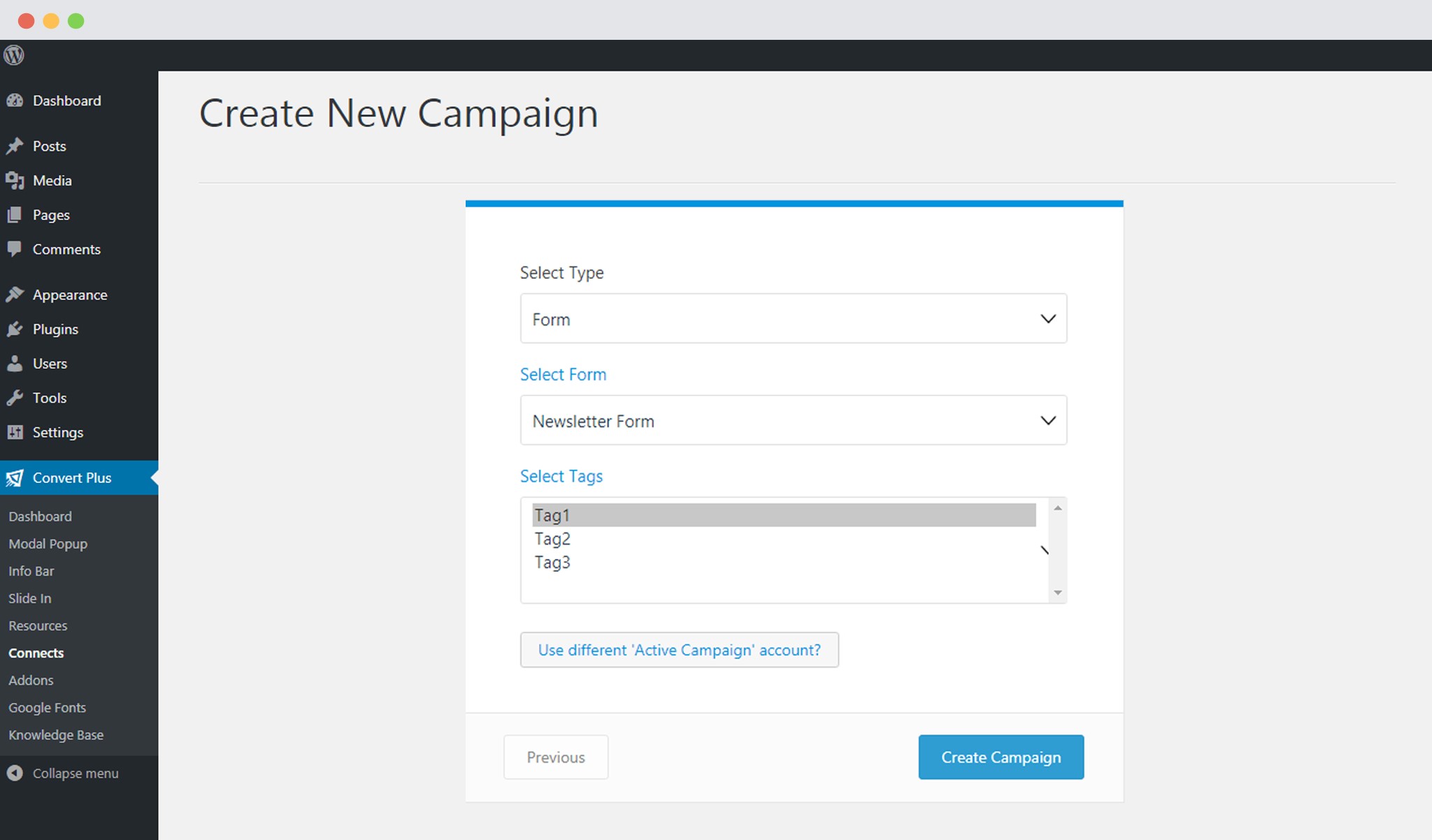The height and width of the screenshot is (840, 1432).
Task: Click the Dashboard gauge icon
Action: [x=15, y=101]
